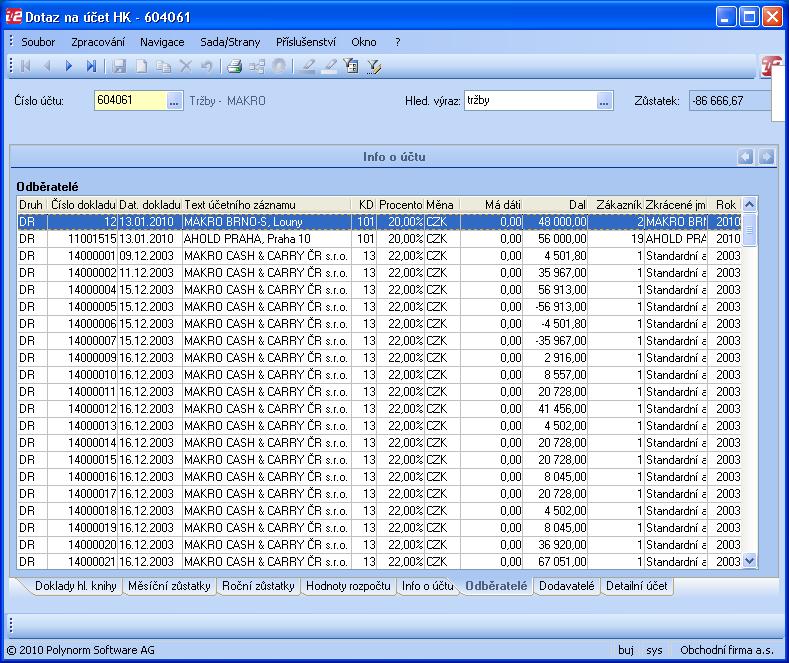Jump to the last record arrow

point(91,66)
